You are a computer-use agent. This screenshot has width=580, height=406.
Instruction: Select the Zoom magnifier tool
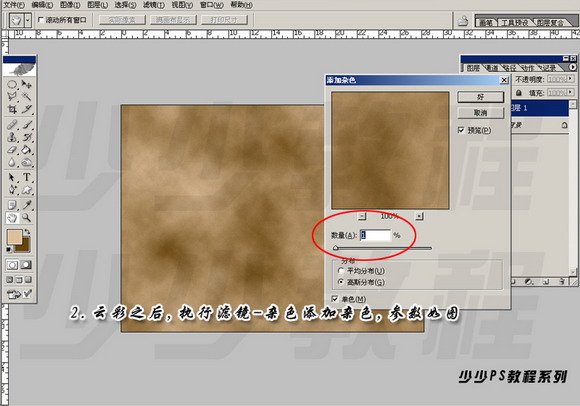tap(27, 217)
